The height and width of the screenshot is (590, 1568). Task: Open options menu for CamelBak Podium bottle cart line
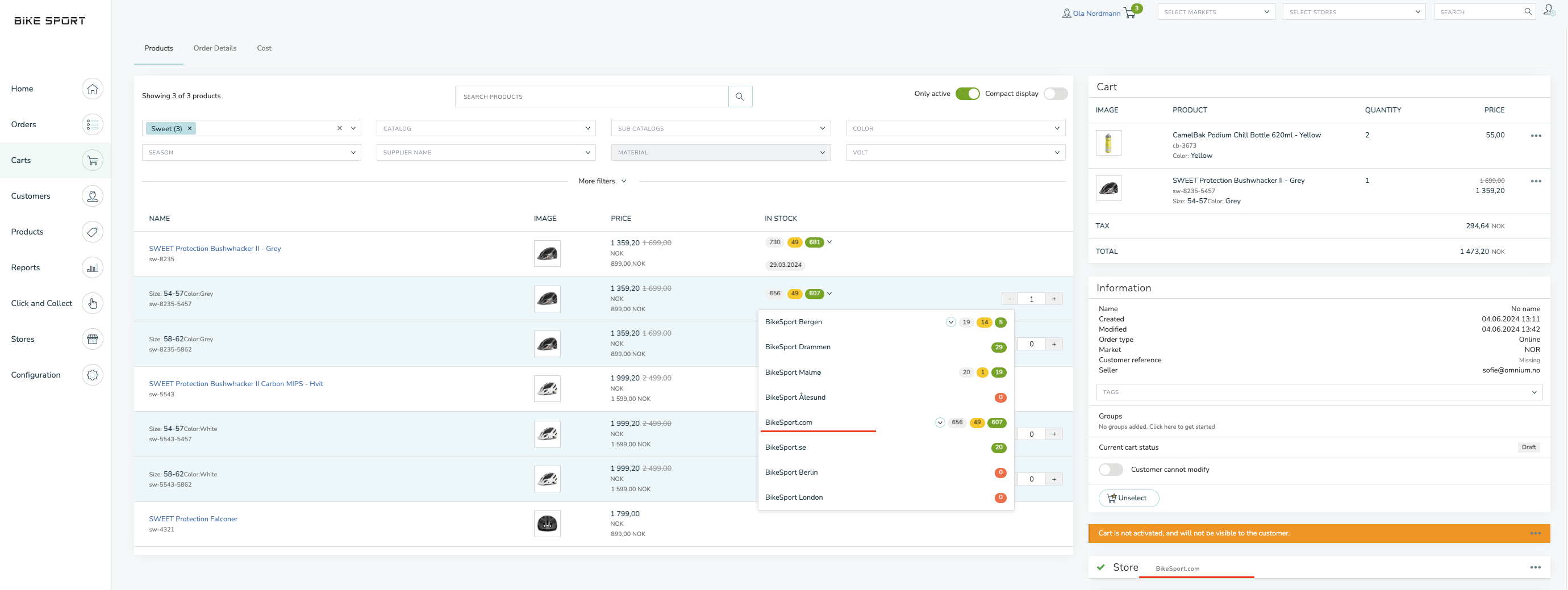[x=1536, y=136]
